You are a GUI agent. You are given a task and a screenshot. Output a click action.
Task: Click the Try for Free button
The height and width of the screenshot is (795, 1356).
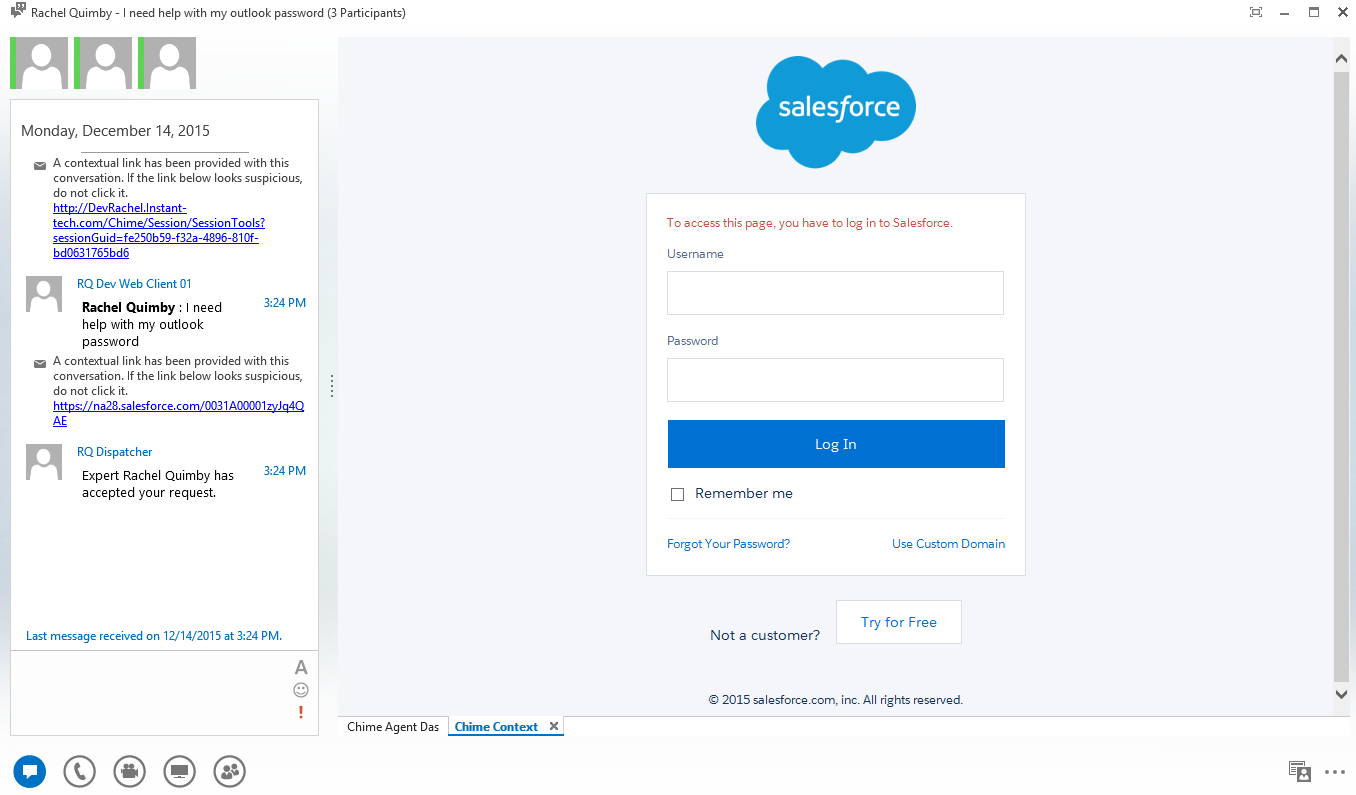pos(899,622)
